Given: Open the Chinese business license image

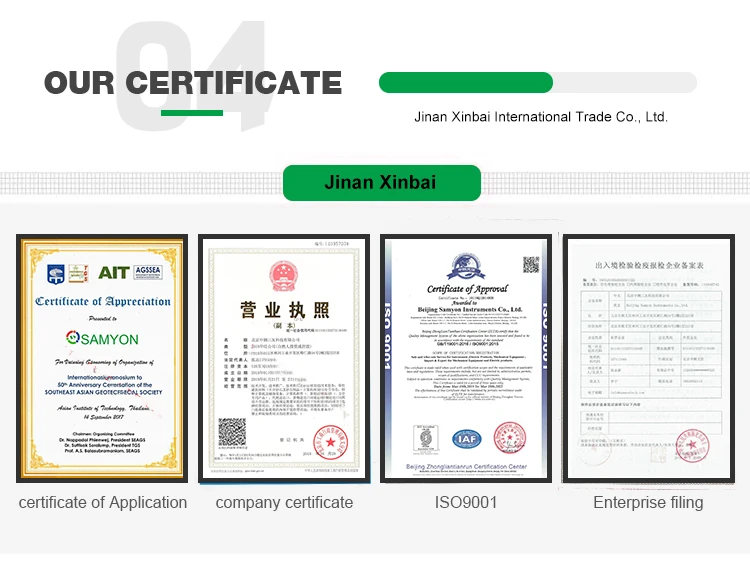Looking at the screenshot, I should [x=284, y=358].
